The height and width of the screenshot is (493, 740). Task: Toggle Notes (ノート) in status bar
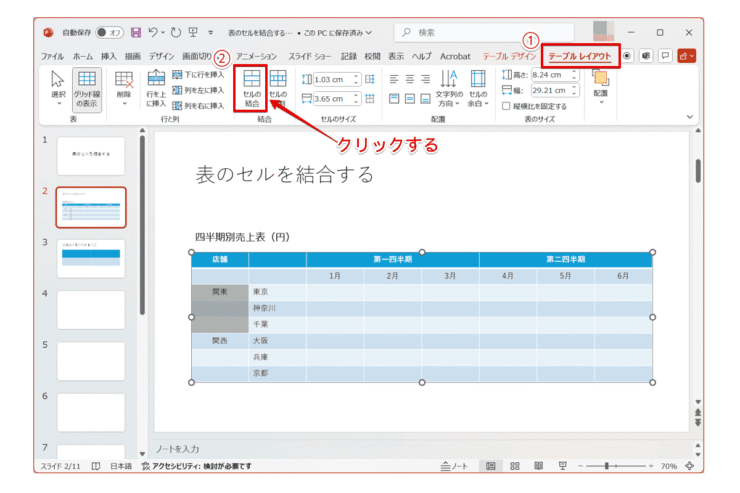pyautogui.click(x=454, y=466)
